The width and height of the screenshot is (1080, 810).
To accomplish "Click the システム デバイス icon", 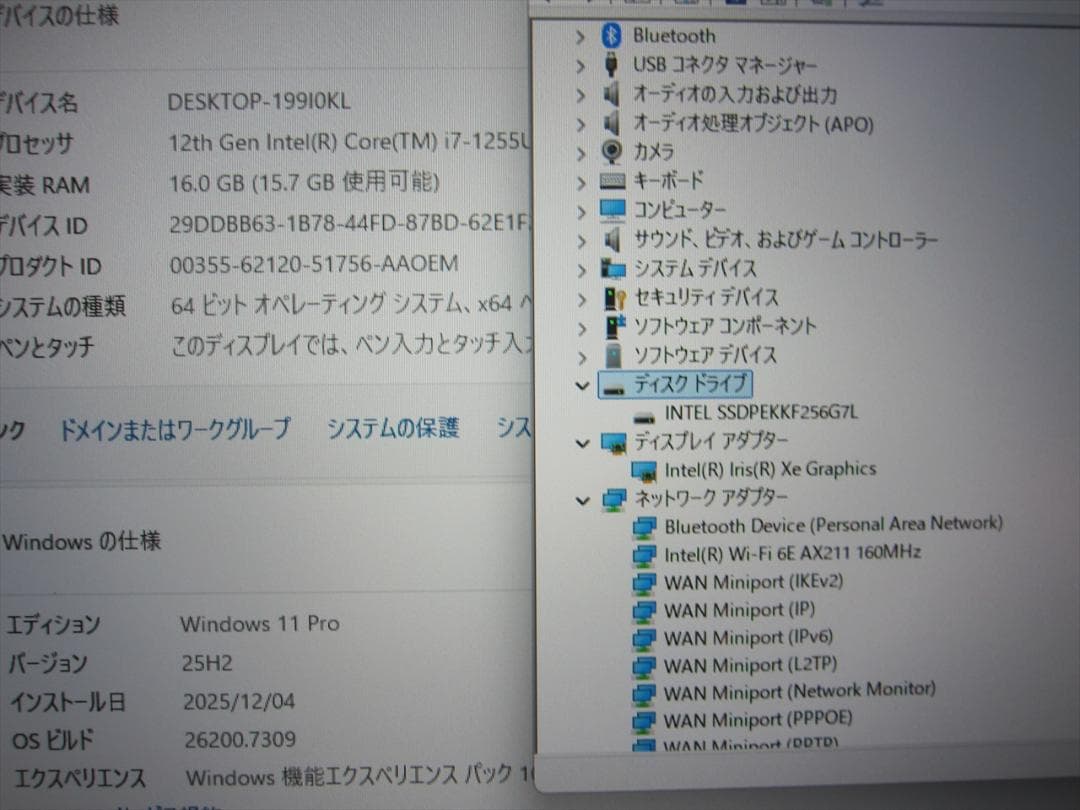I will (613, 268).
